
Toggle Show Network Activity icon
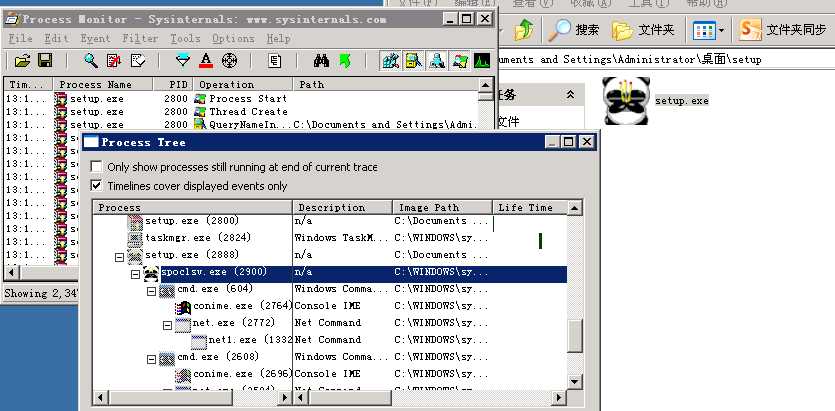[x=437, y=61]
